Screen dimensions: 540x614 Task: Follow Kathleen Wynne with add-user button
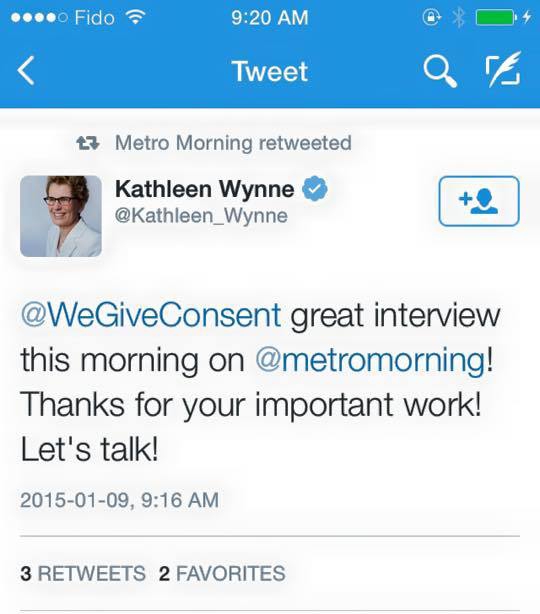click(479, 201)
